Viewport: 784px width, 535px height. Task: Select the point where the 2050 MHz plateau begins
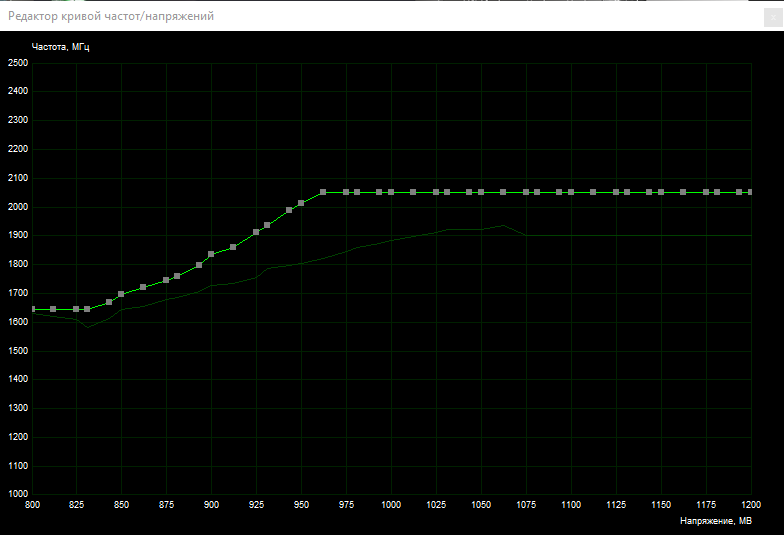point(323,192)
